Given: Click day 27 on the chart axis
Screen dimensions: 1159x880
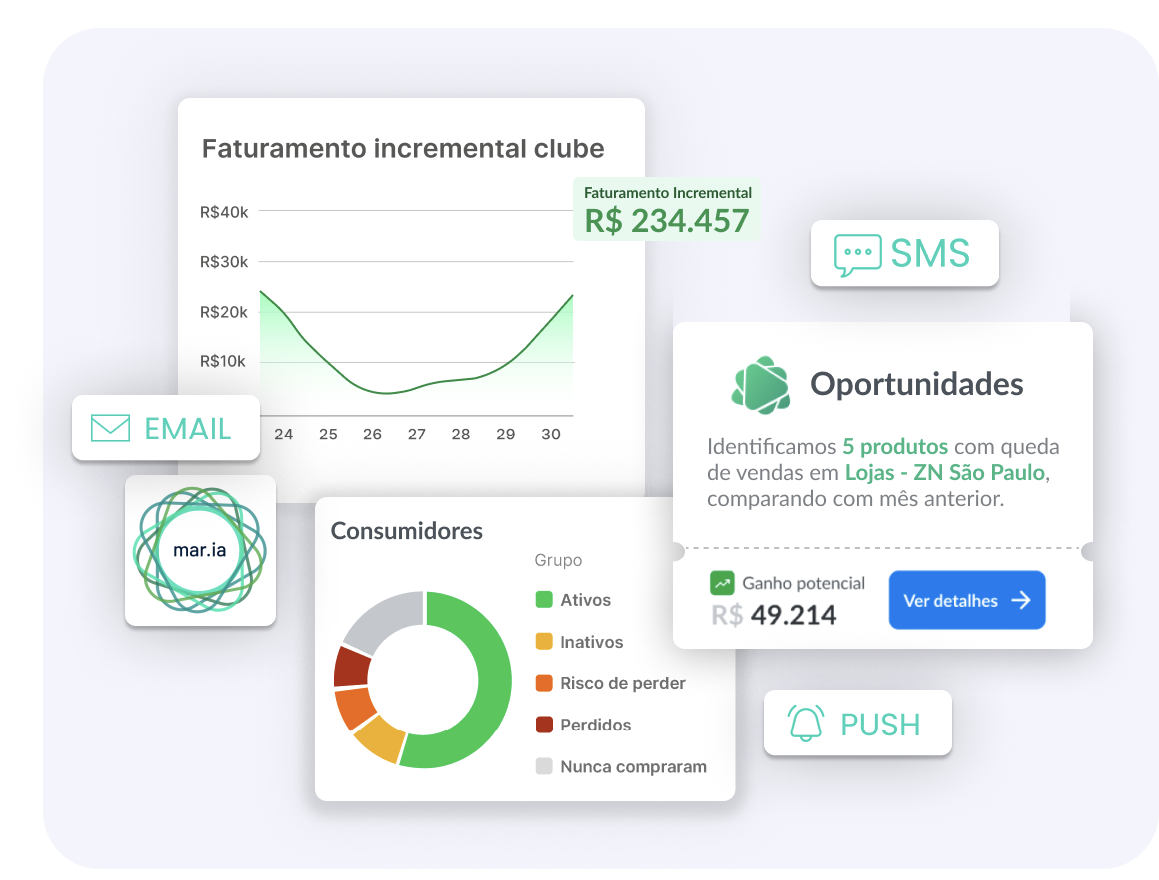Looking at the screenshot, I should 417,435.
